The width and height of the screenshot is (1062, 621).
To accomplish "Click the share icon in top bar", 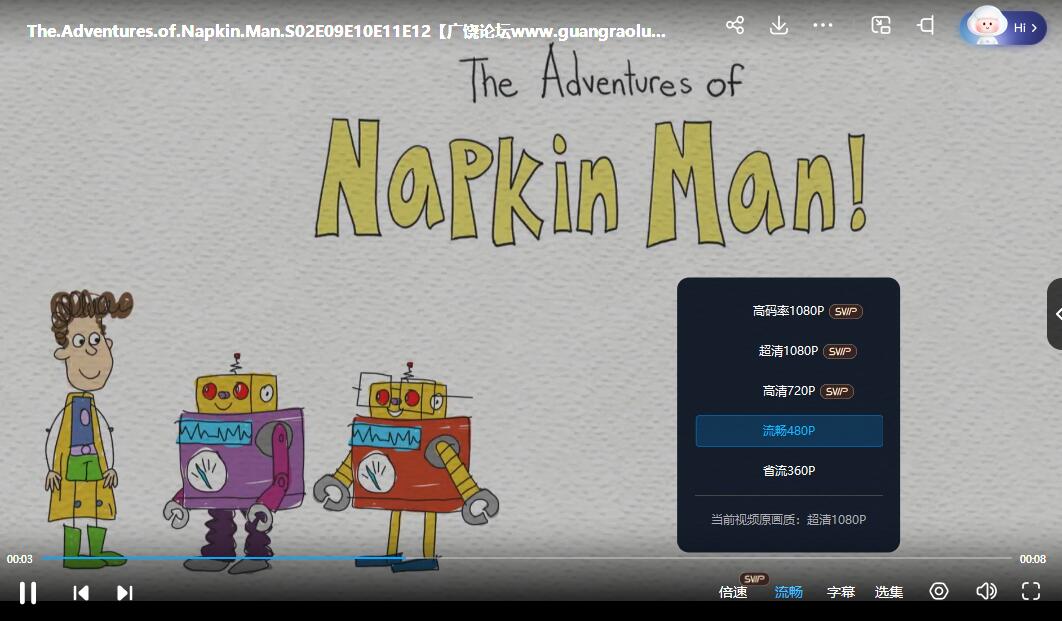I will [735, 26].
